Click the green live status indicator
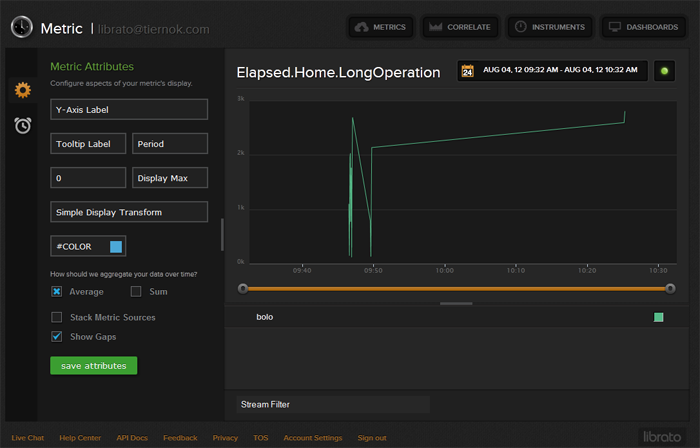Image resolution: width=700 pixels, height=448 pixels. [664, 71]
